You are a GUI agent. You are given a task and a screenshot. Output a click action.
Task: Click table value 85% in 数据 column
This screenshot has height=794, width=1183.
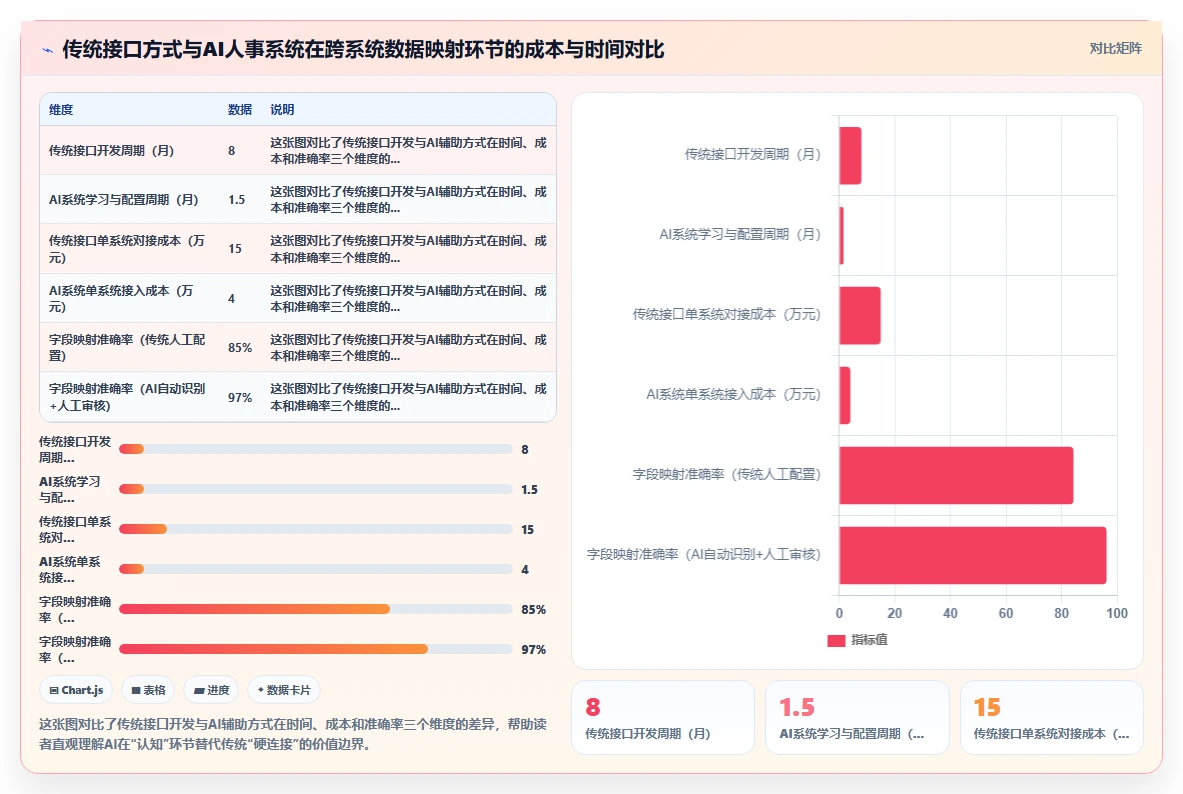240,347
